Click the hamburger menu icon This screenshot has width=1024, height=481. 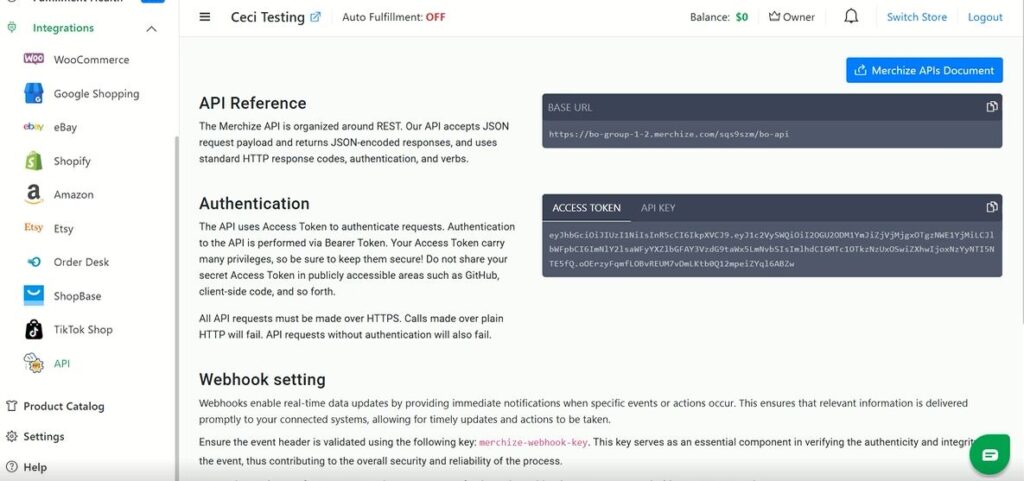205,17
